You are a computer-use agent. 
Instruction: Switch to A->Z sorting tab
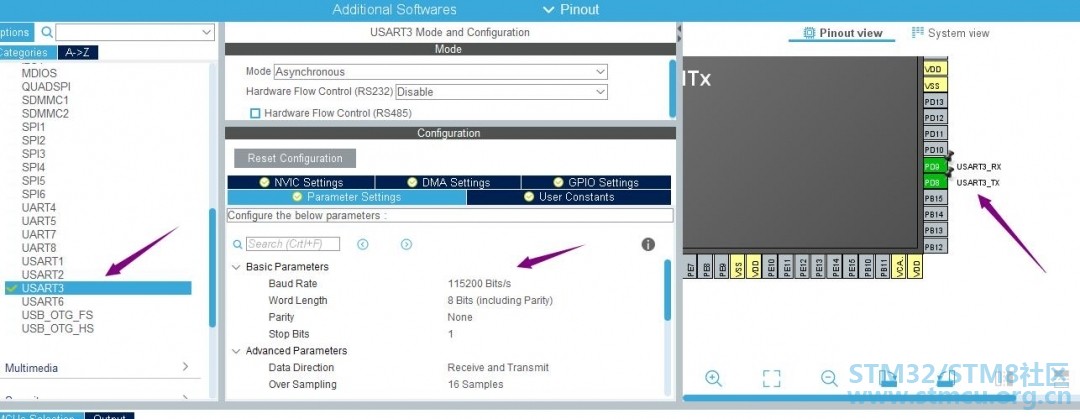(x=78, y=52)
